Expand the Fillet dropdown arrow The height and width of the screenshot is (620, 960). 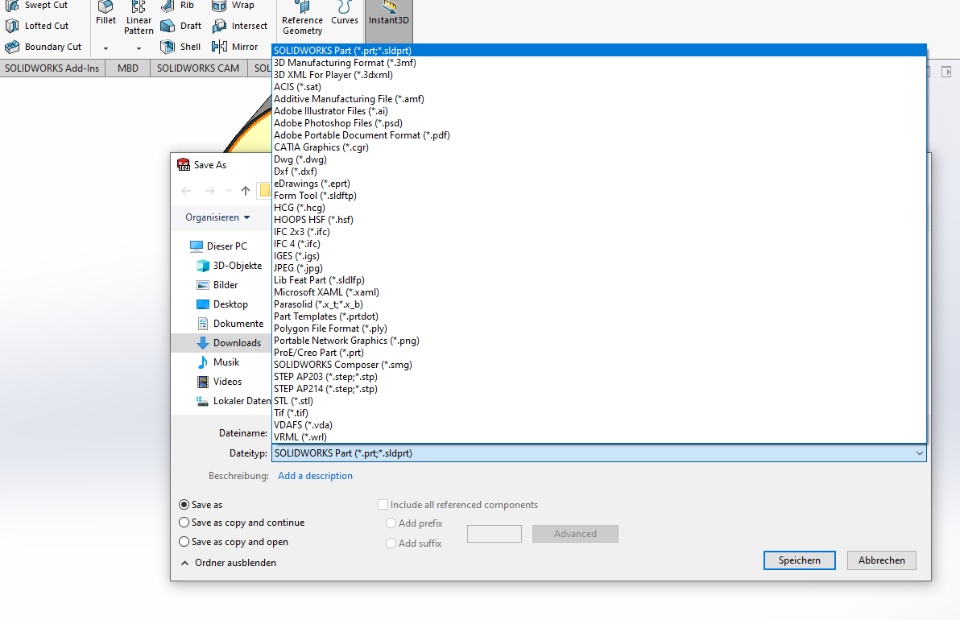coord(105,48)
